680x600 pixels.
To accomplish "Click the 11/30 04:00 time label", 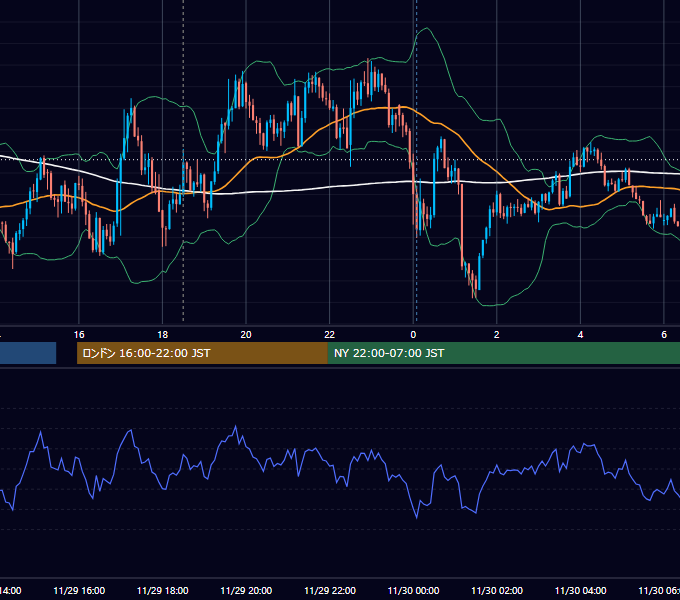I will [581, 590].
